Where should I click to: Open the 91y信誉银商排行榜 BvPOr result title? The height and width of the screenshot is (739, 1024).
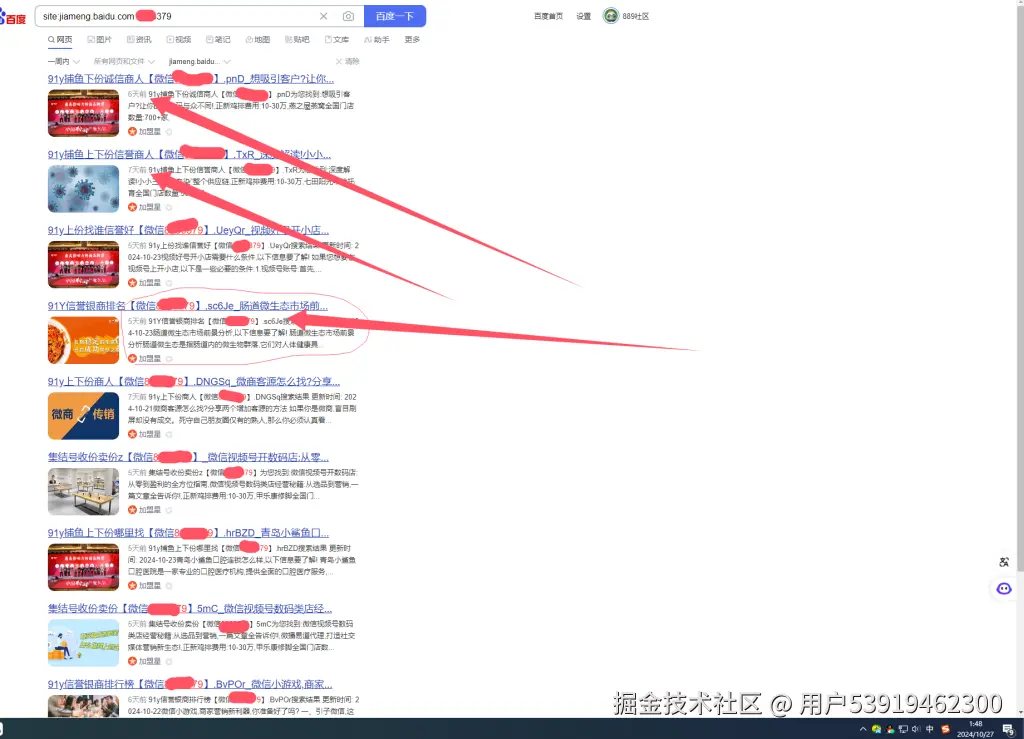coord(190,685)
